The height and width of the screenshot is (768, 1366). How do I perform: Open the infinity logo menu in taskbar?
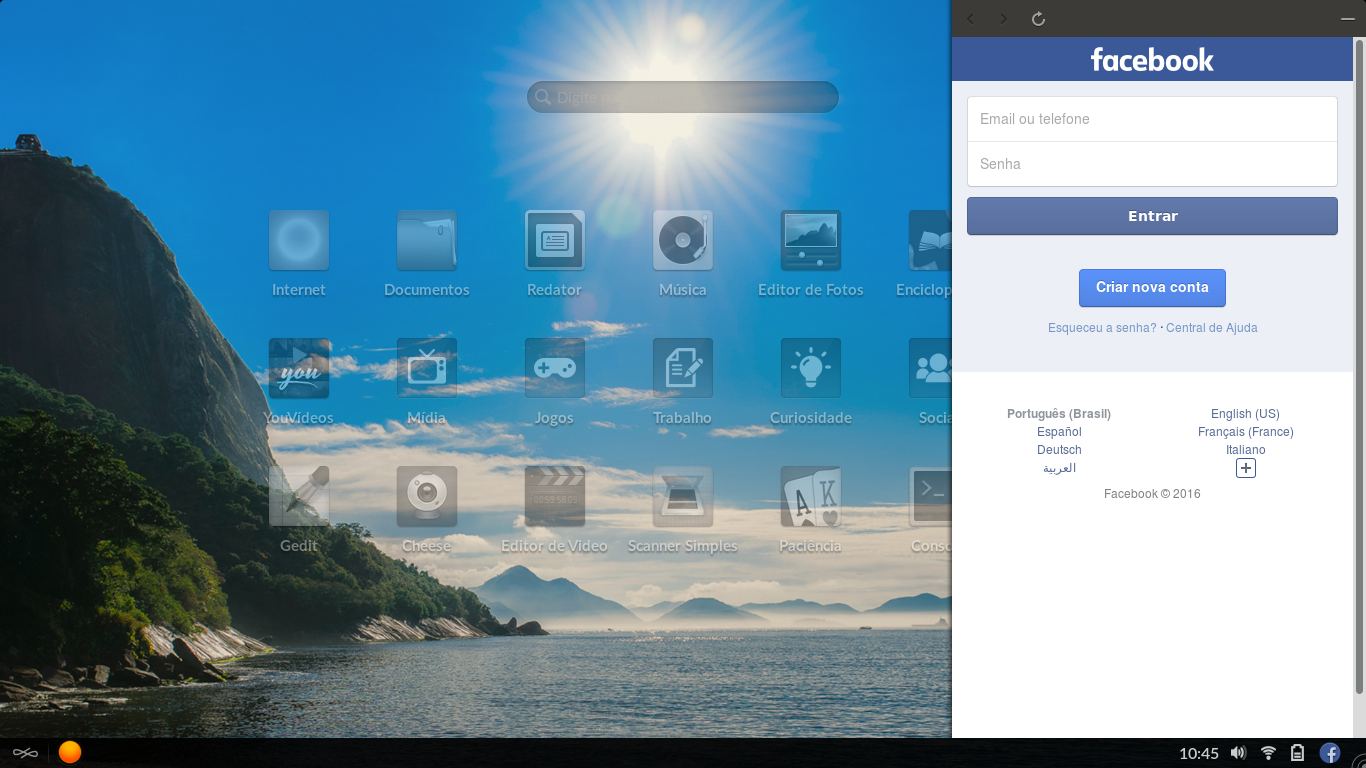click(x=24, y=752)
